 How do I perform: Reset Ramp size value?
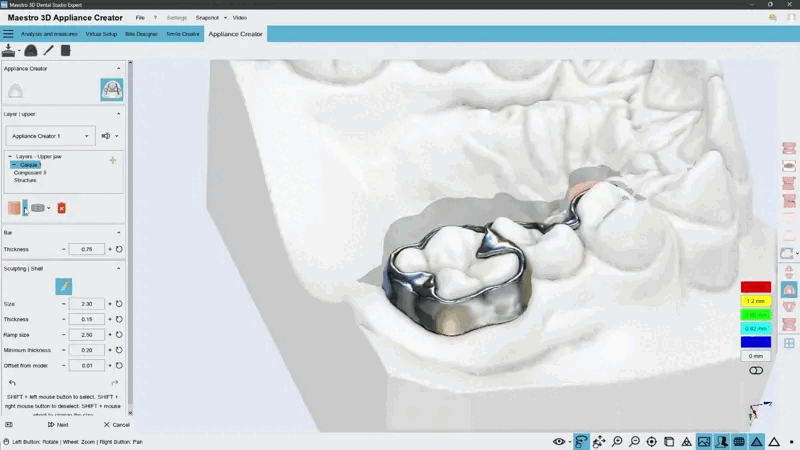point(119,335)
